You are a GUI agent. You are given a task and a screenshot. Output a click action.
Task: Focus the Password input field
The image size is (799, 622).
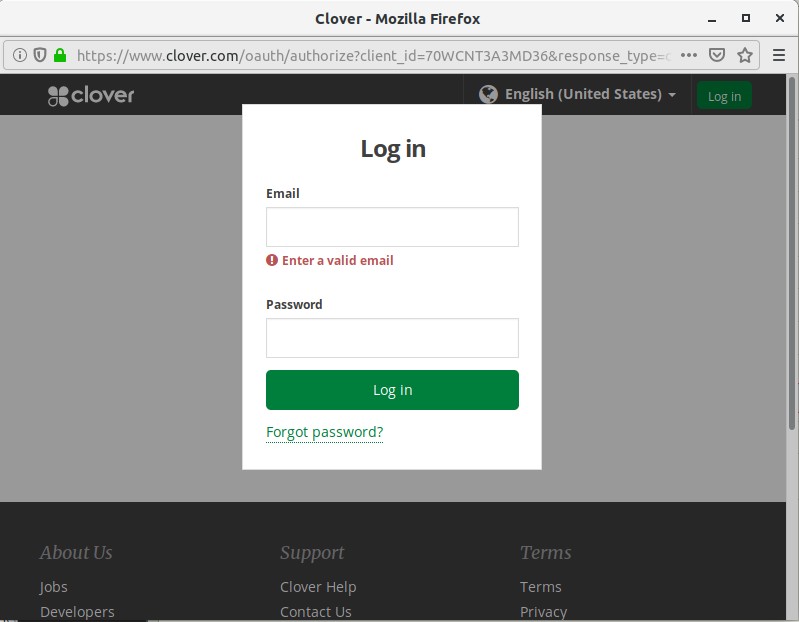(392, 338)
